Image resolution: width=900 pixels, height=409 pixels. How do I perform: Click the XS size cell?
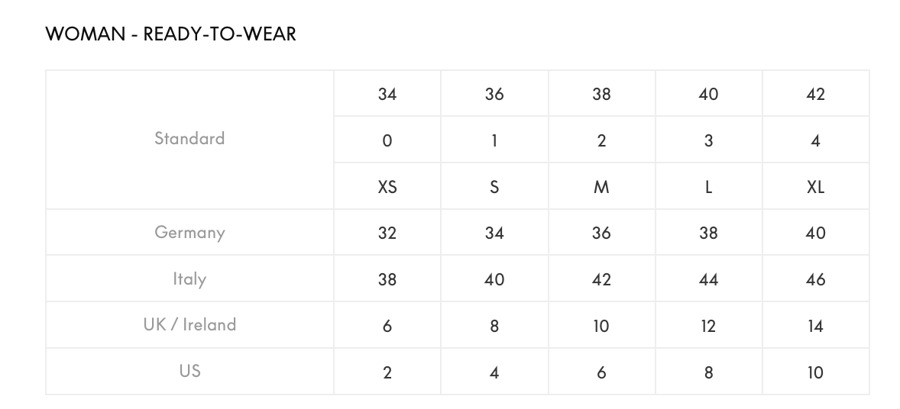tap(387, 187)
